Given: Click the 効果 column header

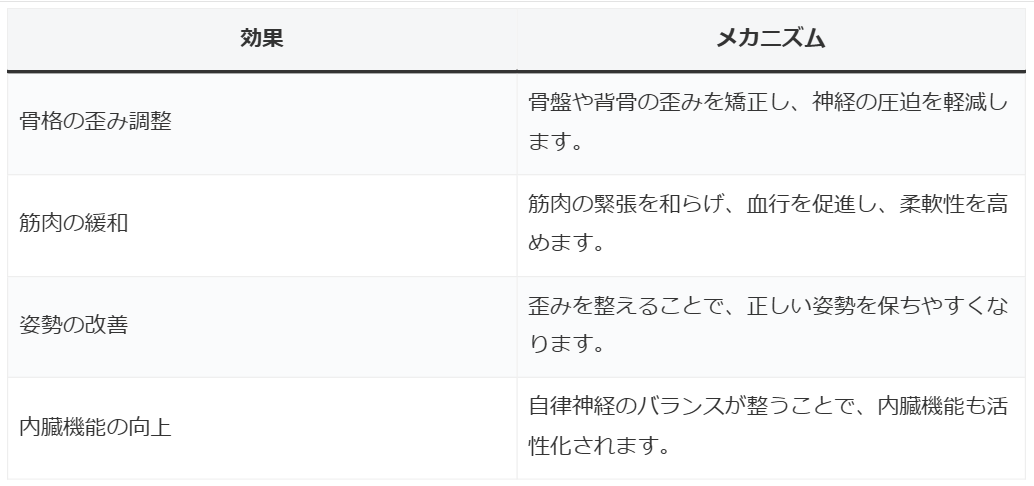Looking at the screenshot, I should point(262,38).
